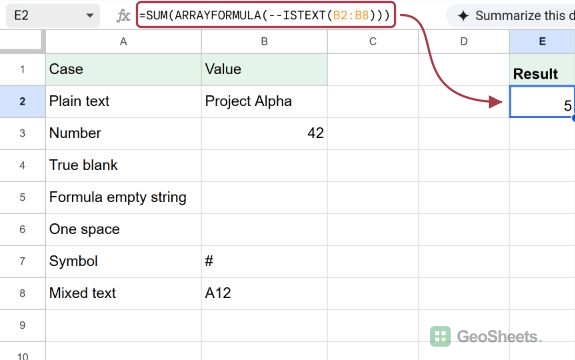Viewport: 575px width, 360px height.
Task: Select row 9 header
Action: [x=22, y=326]
